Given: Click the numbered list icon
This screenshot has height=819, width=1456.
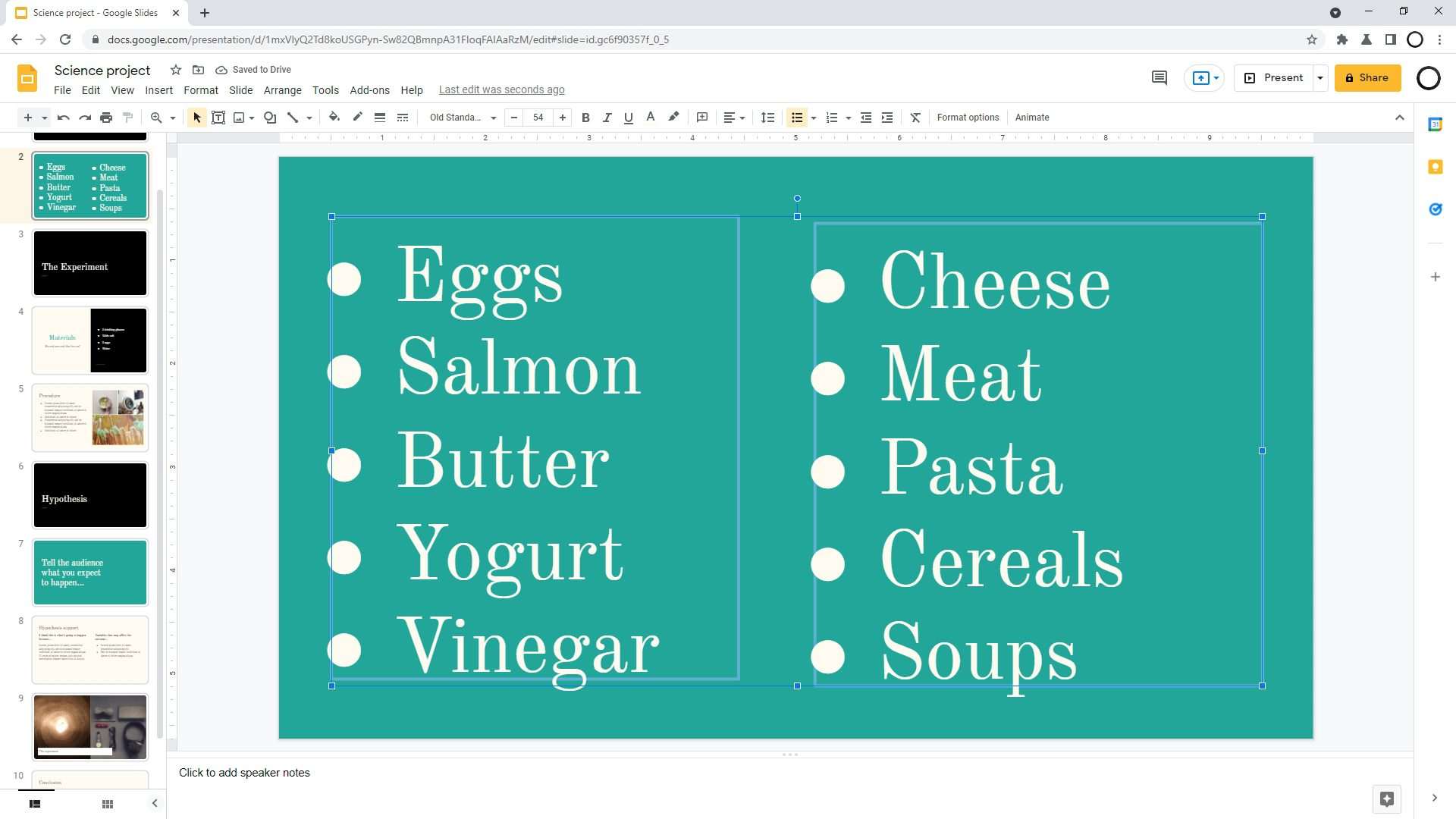Looking at the screenshot, I should (832, 117).
